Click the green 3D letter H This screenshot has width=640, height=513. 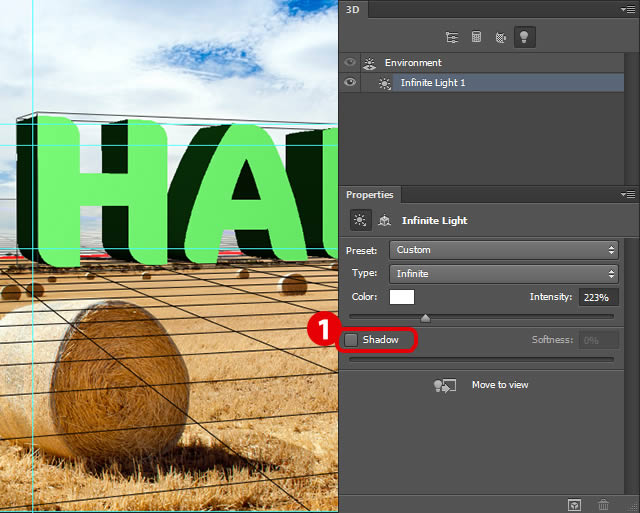(104, 192)
